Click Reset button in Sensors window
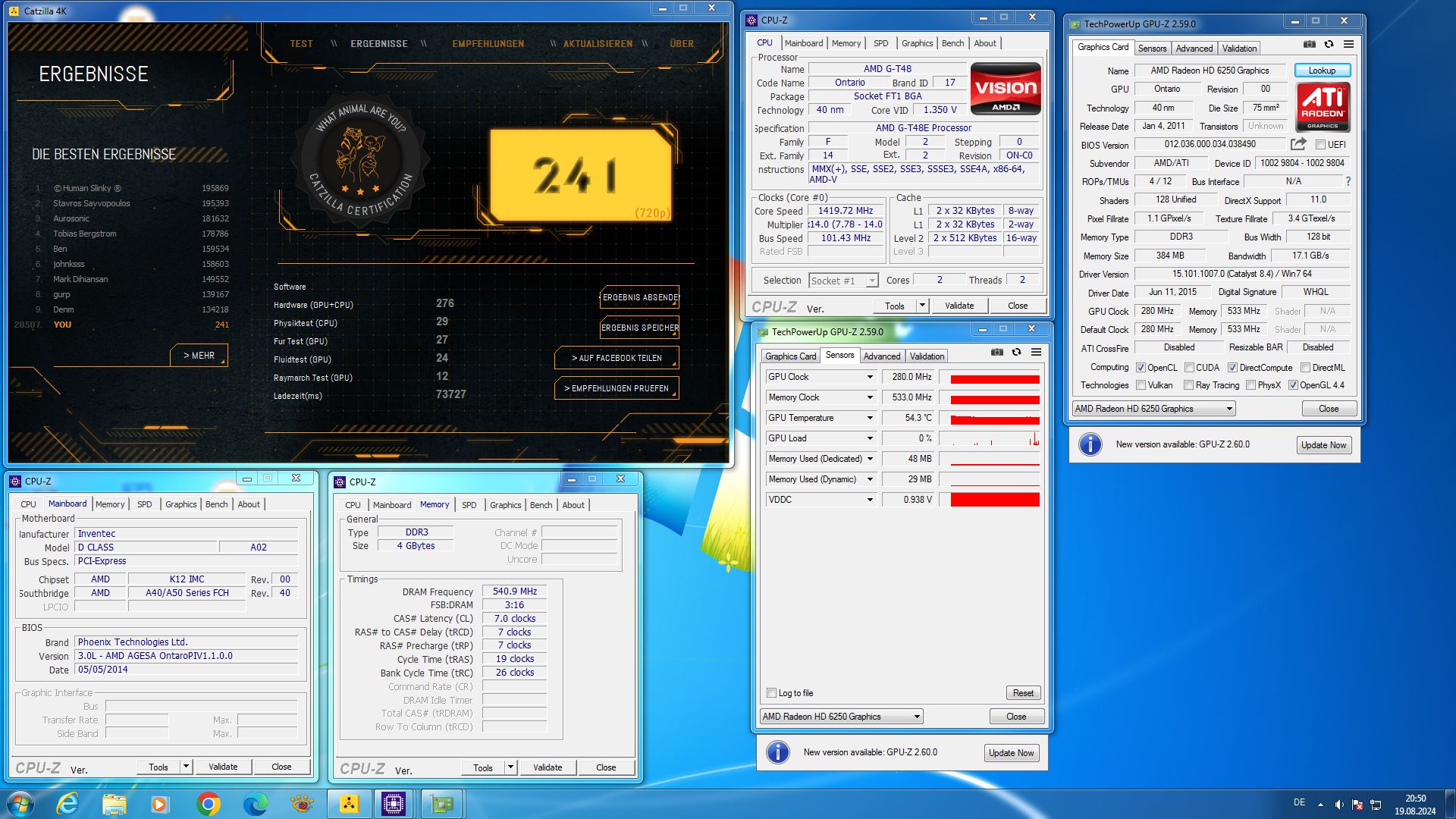Viewport: 1456px width, 819px height. tap(1023, 693)
